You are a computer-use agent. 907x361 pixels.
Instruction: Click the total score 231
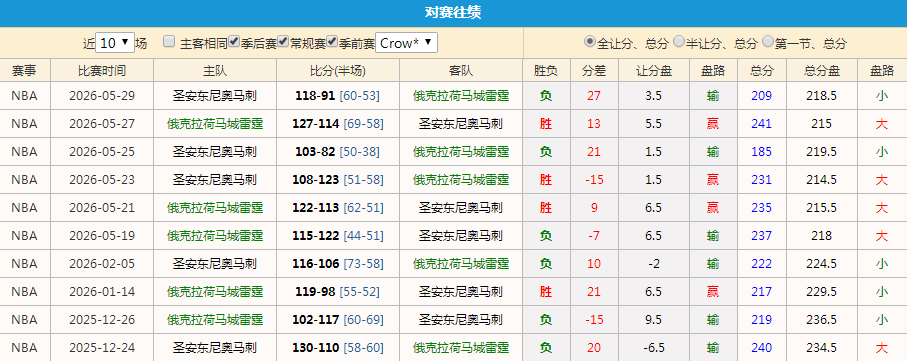pyautogui.click(x=762, y=180)
